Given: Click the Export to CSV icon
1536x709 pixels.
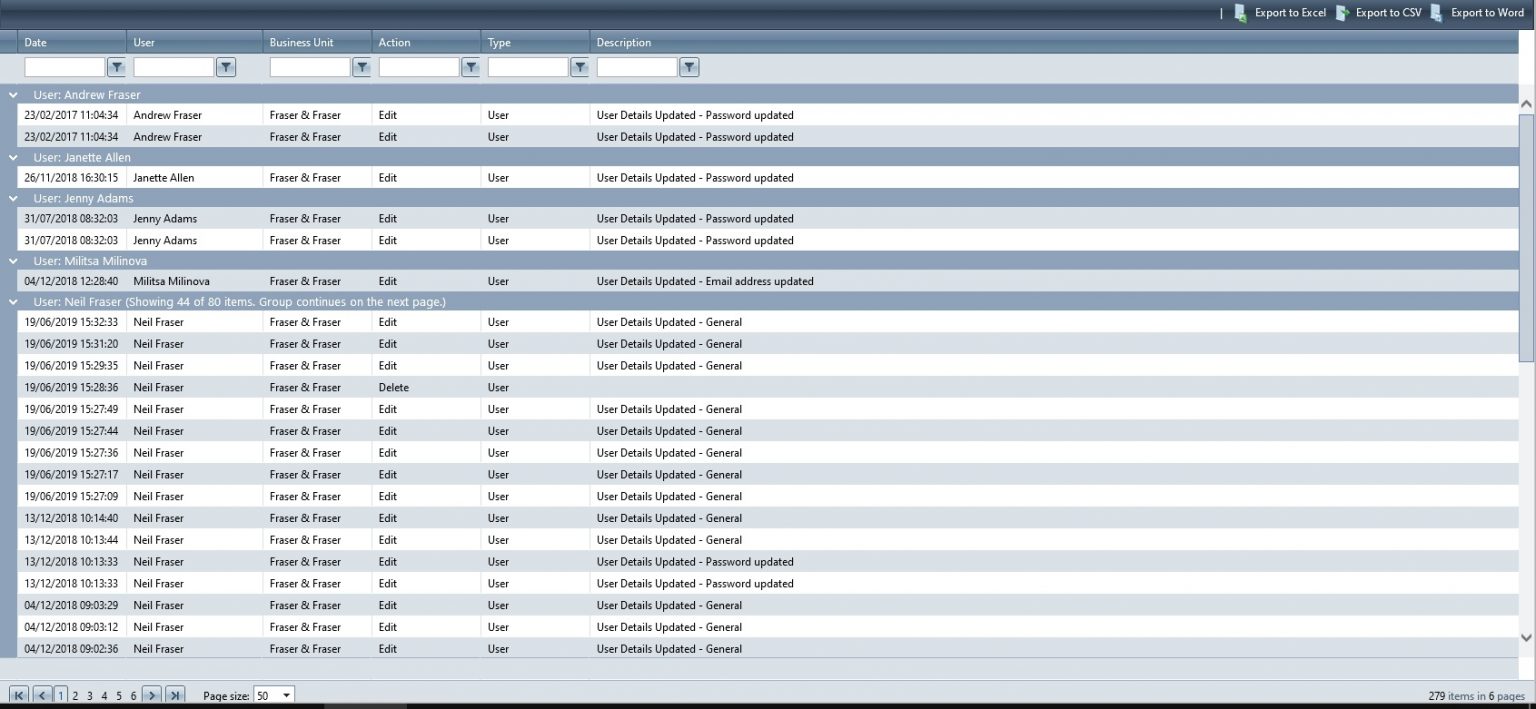Looking at the screenshot, I should [x=1342, y=13].
